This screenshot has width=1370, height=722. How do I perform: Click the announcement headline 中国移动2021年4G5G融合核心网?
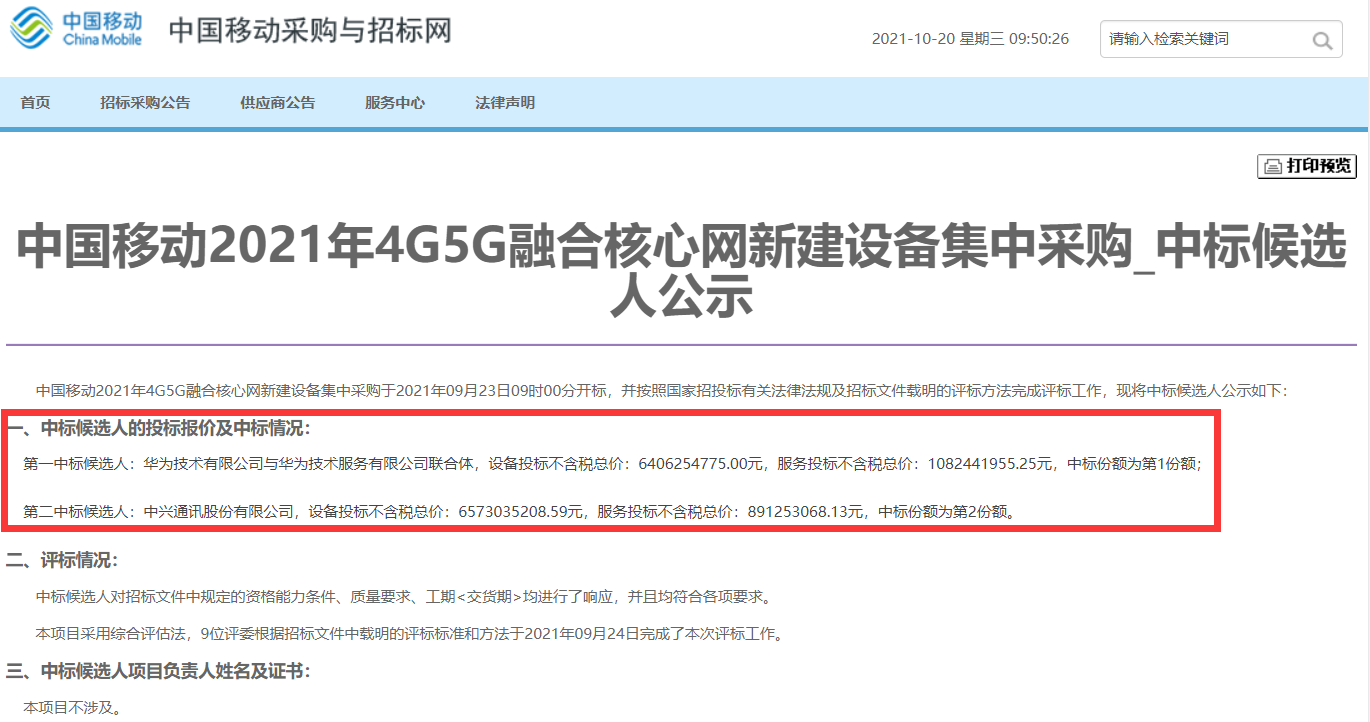coord(682,272)
